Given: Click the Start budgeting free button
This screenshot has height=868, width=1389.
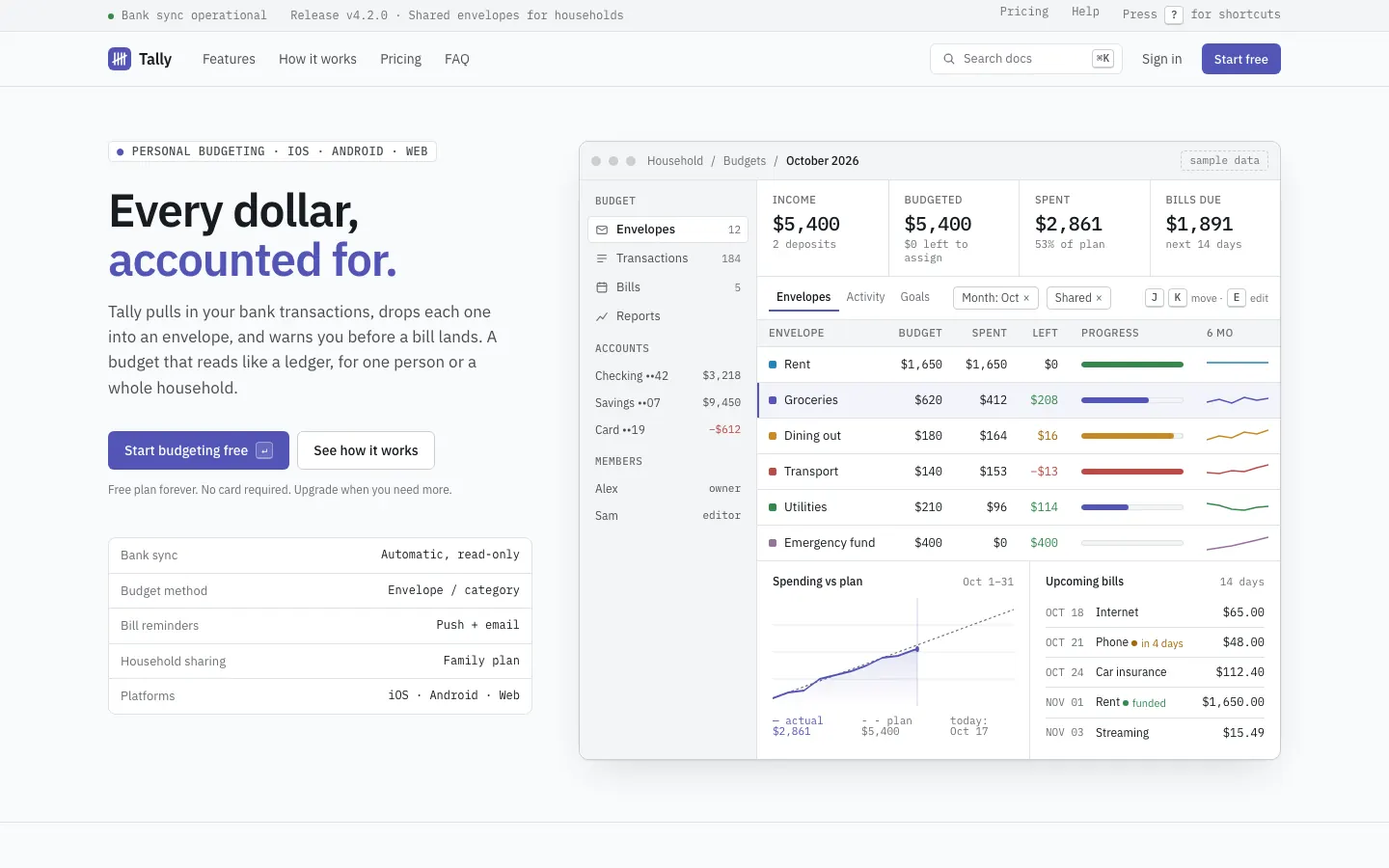Looking at the screenshot, I should tap(199, 450).
